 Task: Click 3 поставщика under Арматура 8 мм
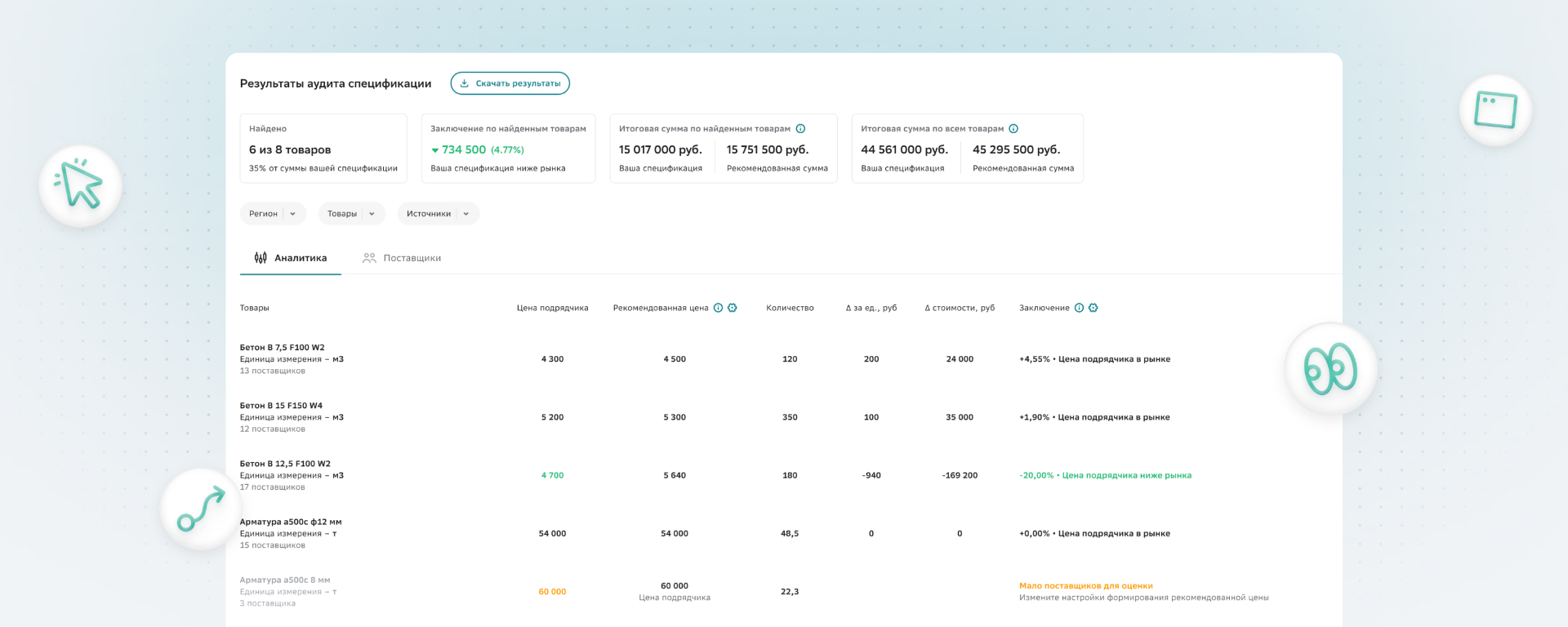click(x=268, y=604)
